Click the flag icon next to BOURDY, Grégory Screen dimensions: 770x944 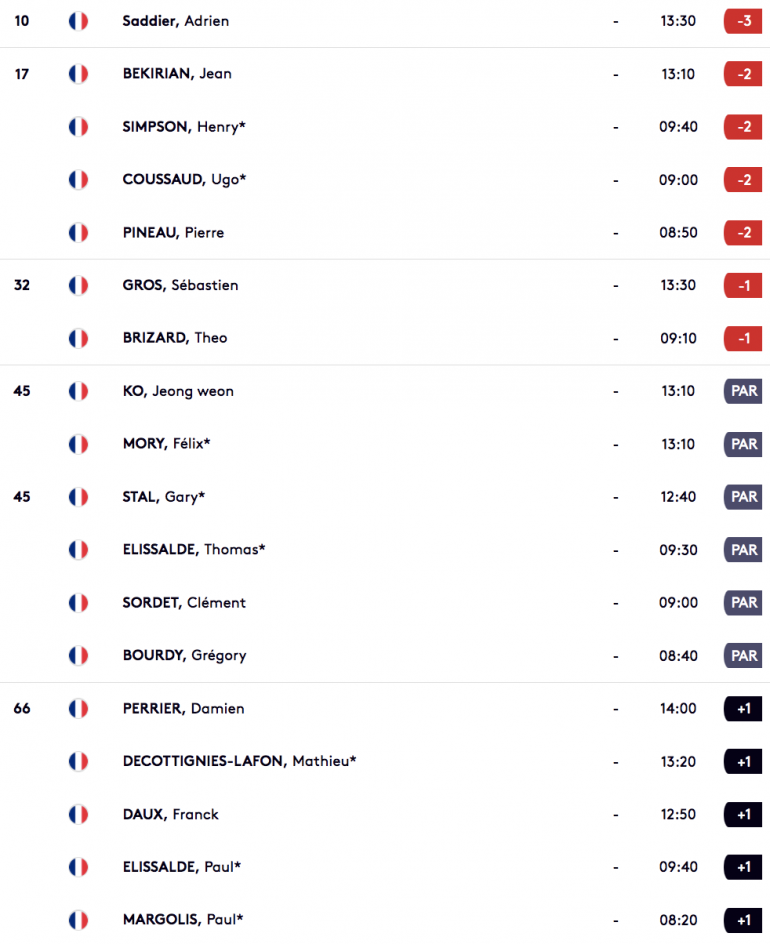78,656
